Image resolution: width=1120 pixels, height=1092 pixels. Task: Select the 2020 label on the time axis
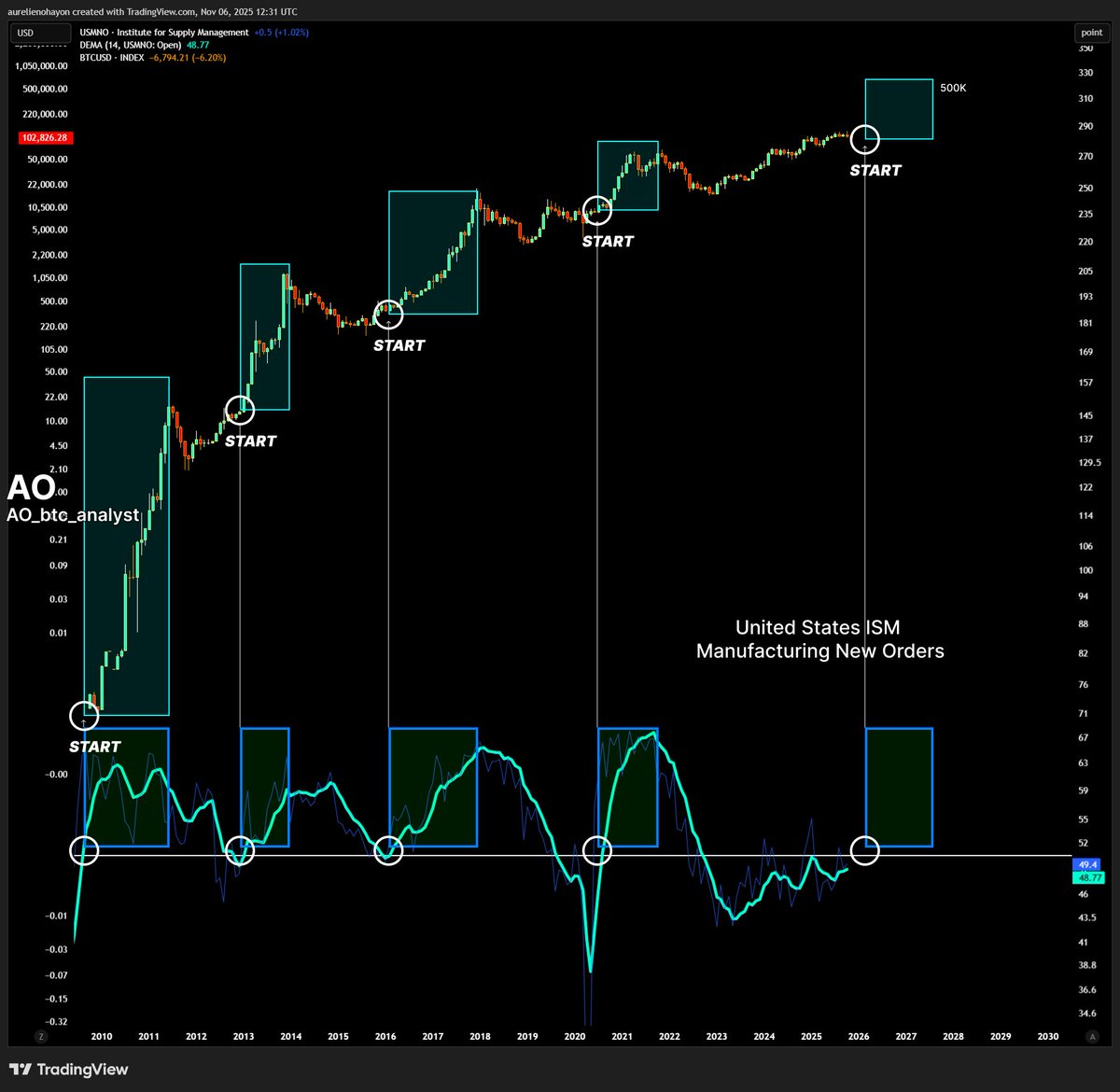[575, 1036]
